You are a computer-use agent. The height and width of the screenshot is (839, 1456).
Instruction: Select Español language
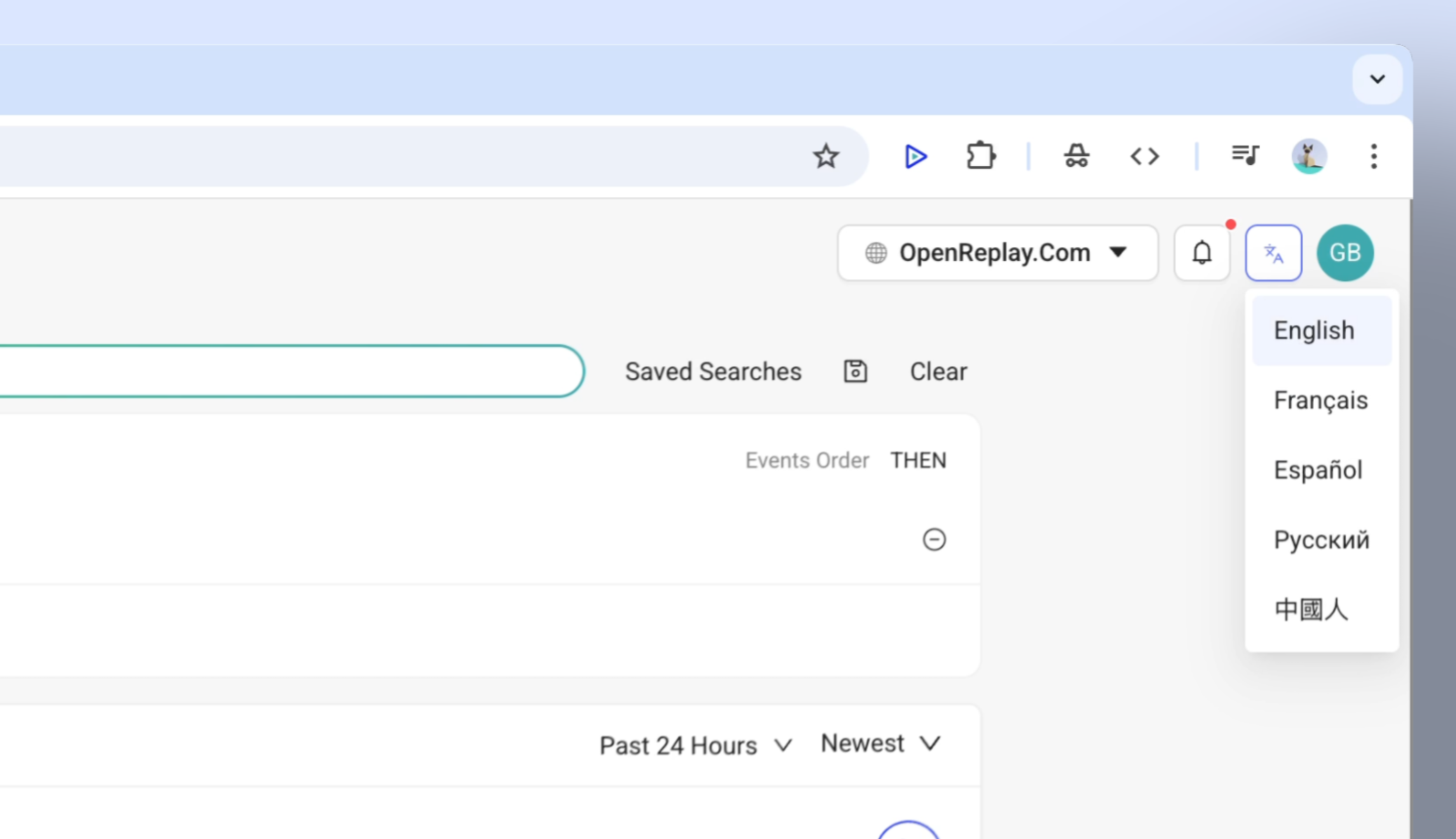click(1322, 470)
